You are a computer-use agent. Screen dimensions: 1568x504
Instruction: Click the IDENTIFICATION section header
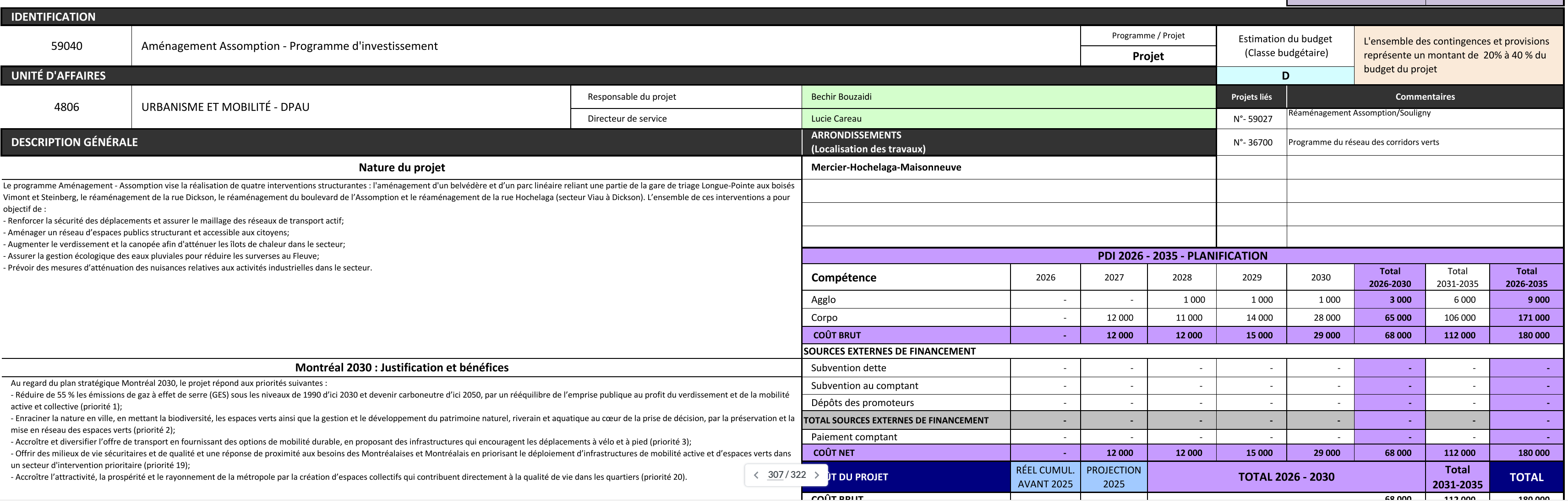tap(54, 17)
